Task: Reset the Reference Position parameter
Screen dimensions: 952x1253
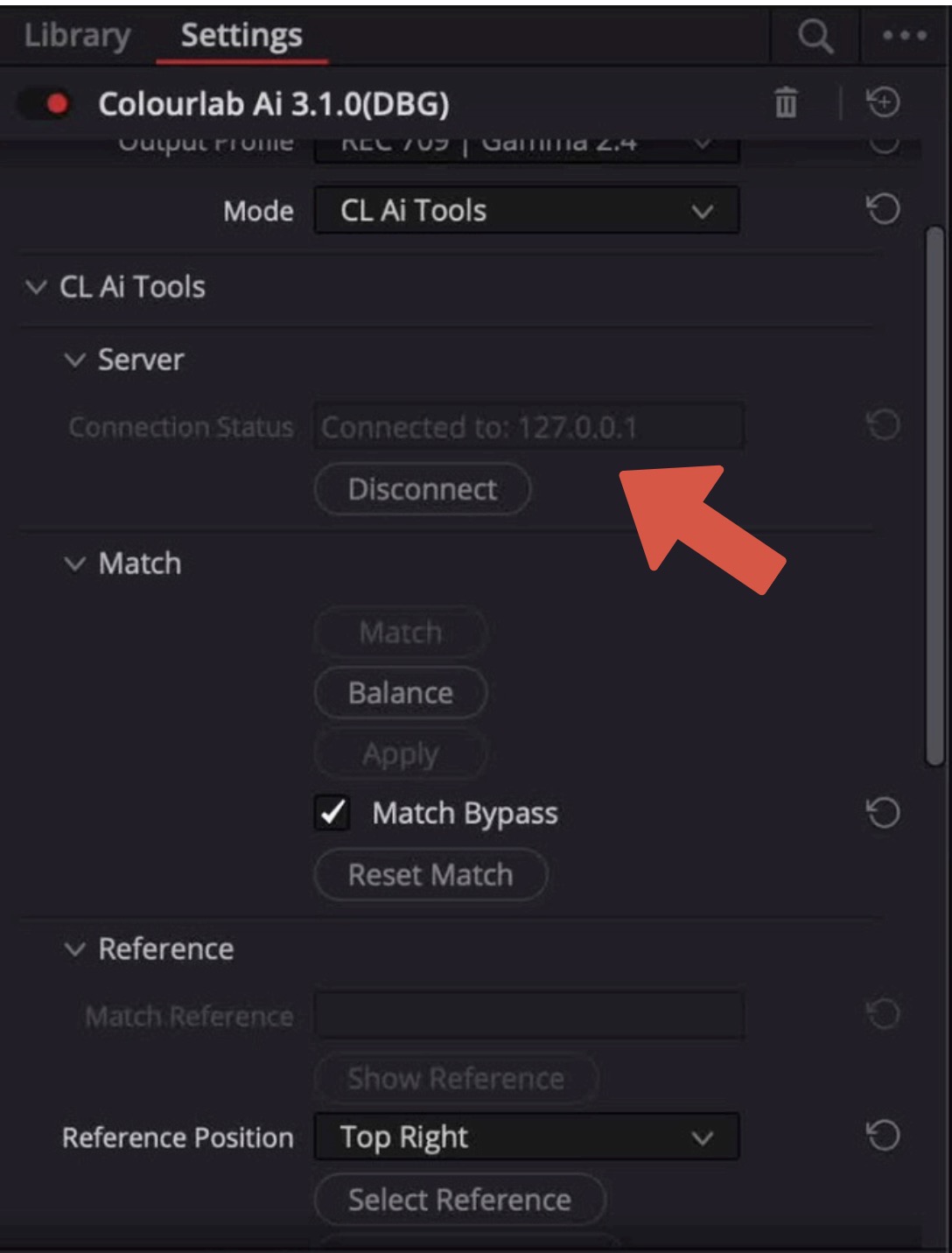Action: pos(883,1137)
